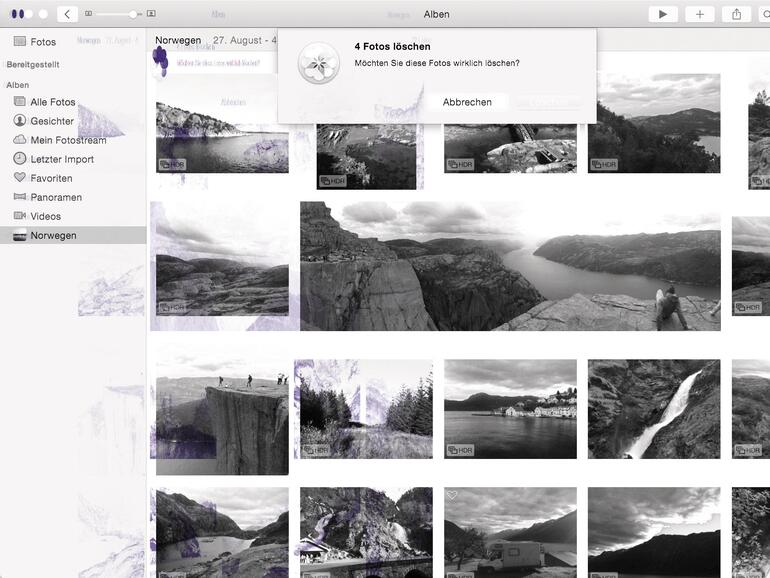The image size is (770, 578).
Task: Adjust the thumbnail zoom slider knob
Action: pyautogui.click(x=133, y=14)
